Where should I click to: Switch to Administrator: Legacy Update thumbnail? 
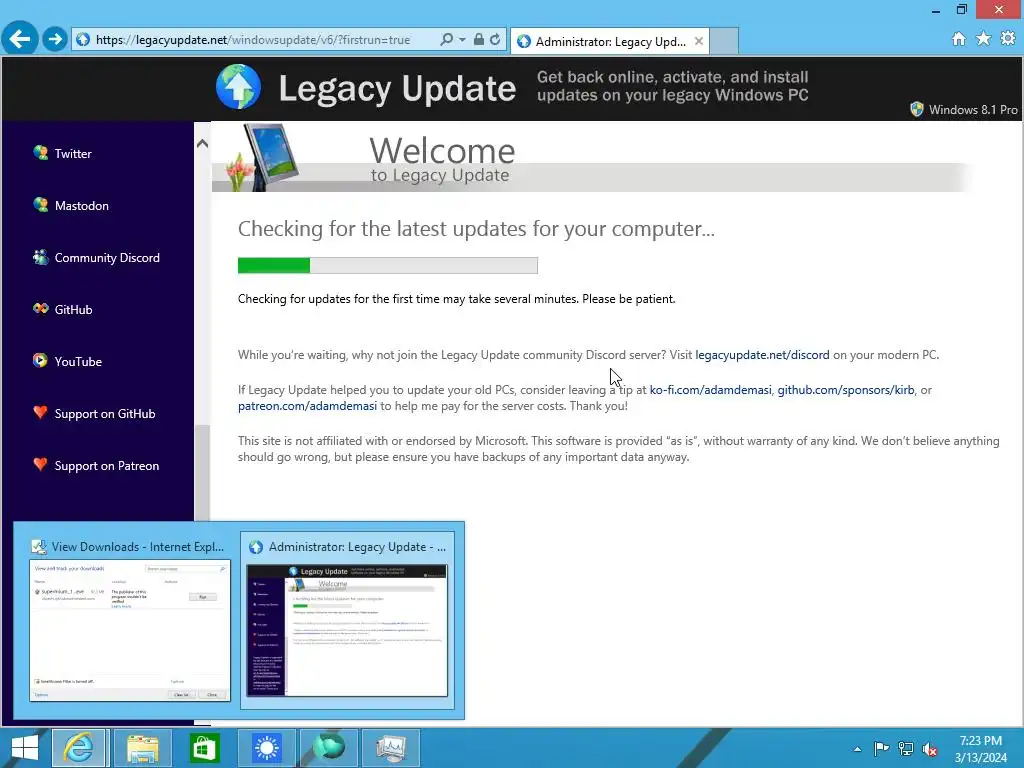[x=347, y=620]
